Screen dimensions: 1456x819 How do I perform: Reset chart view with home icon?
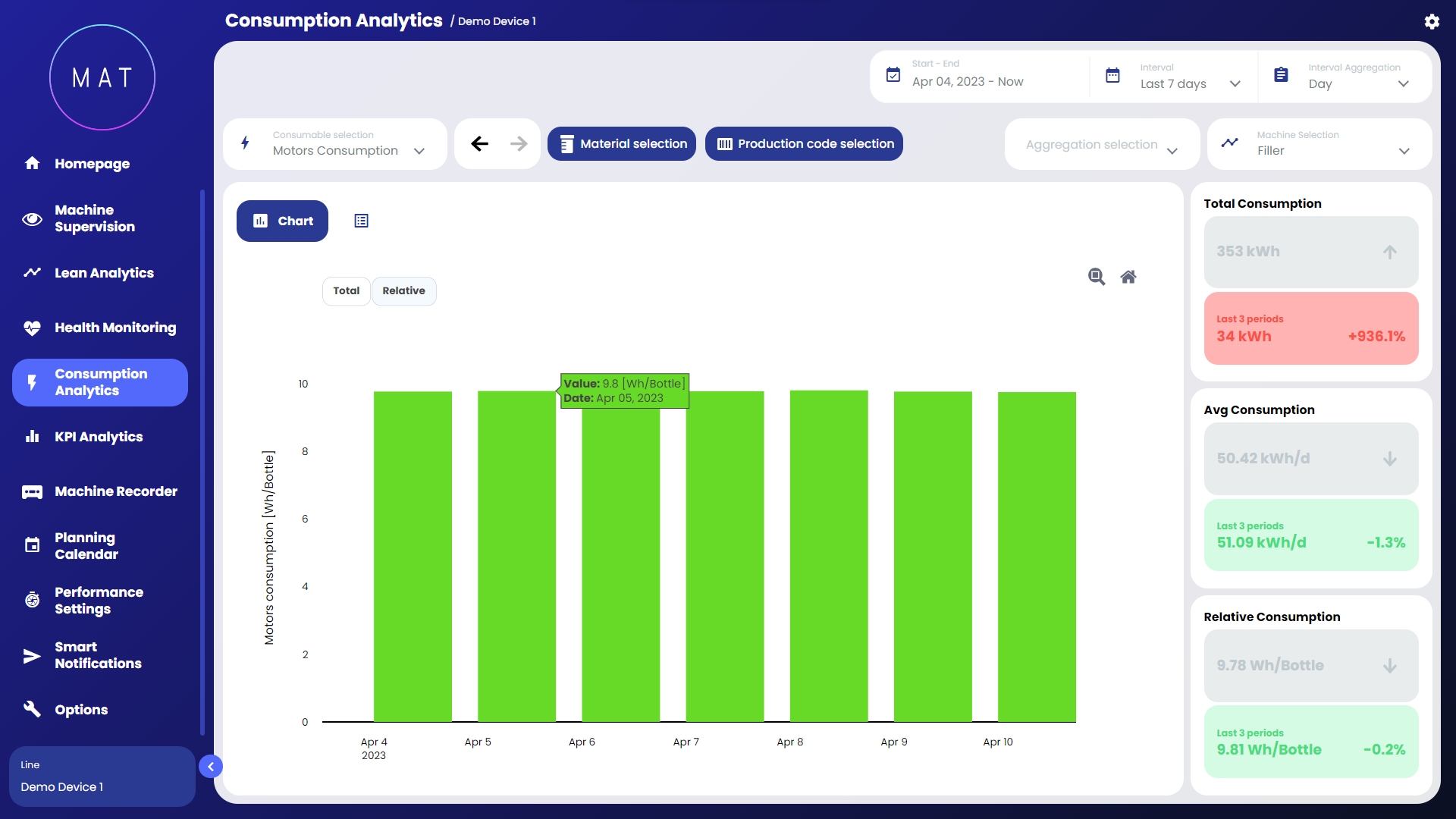tap(1128, 277)
